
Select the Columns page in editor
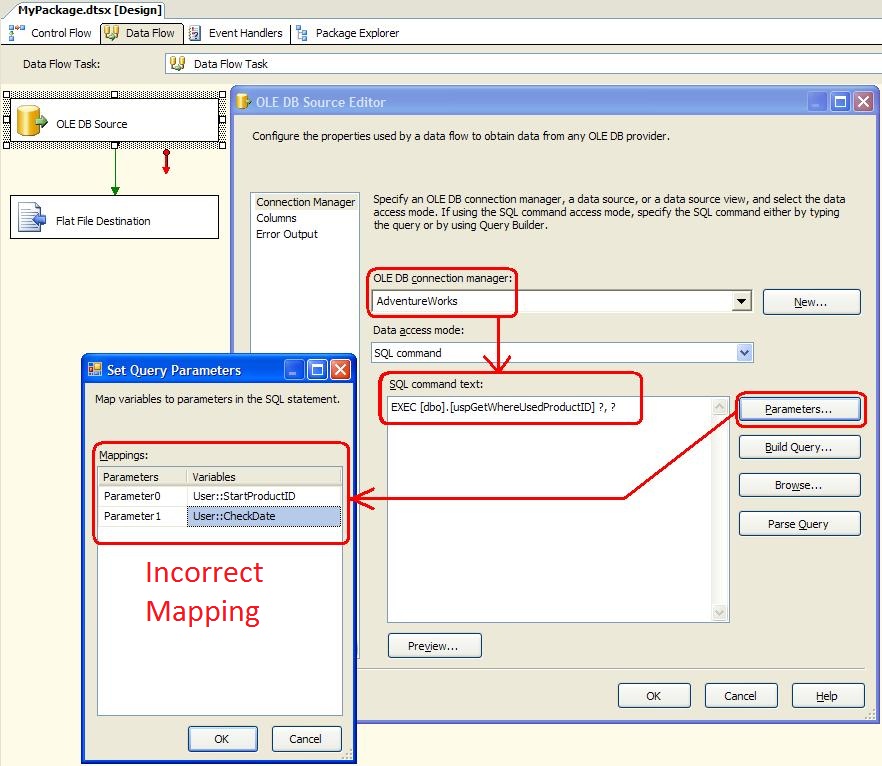(276, 218)
